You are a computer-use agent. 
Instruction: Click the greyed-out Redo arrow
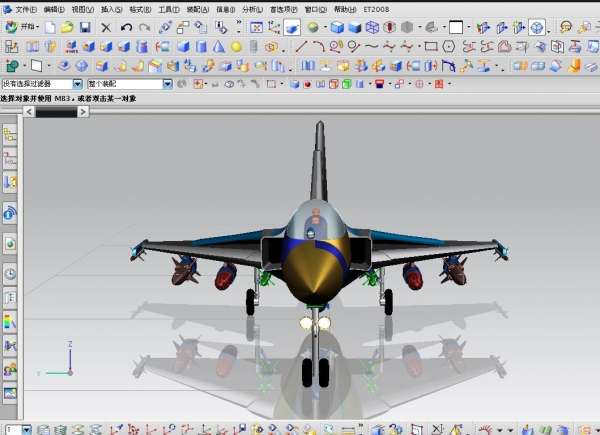tap(145, 28)
